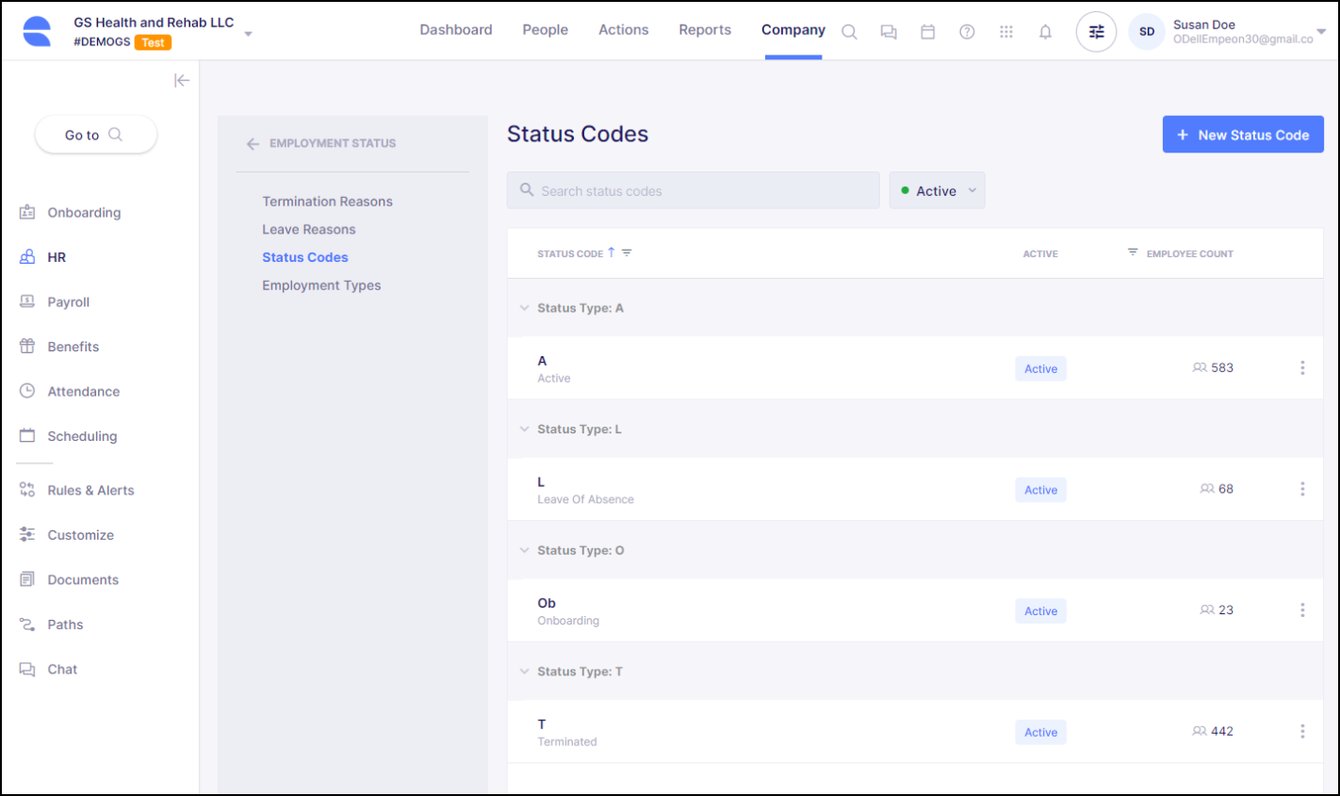Click the search status codes input field

[692, 190]
